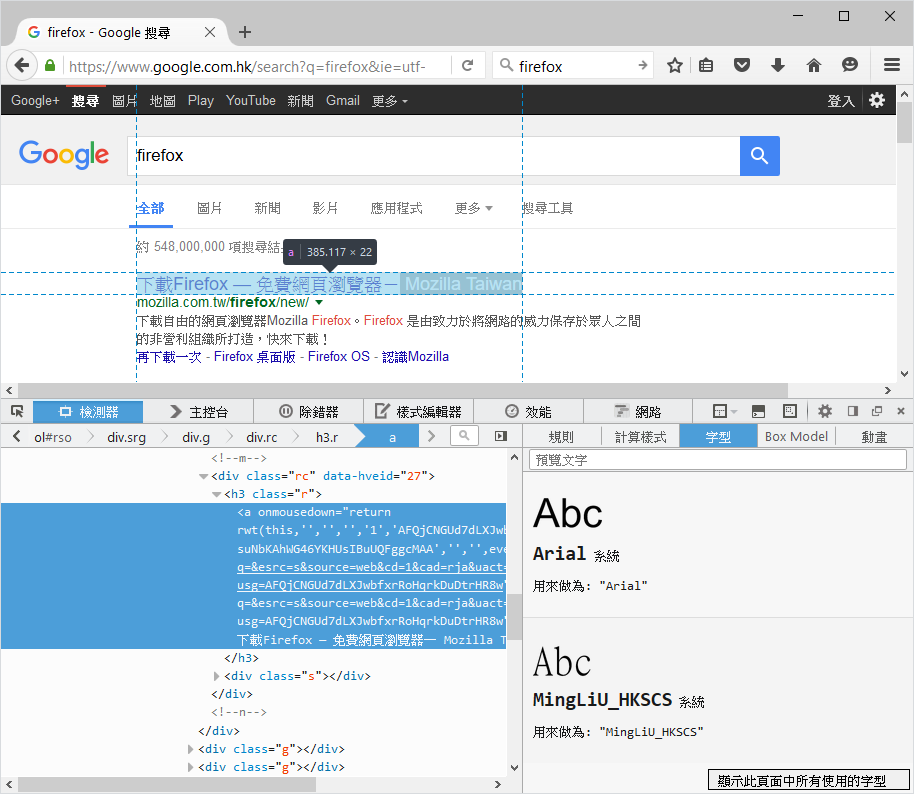Click the blue Google search magnifier button
The width and height of the screenshot is (914, 794).
tap(759, 156)
